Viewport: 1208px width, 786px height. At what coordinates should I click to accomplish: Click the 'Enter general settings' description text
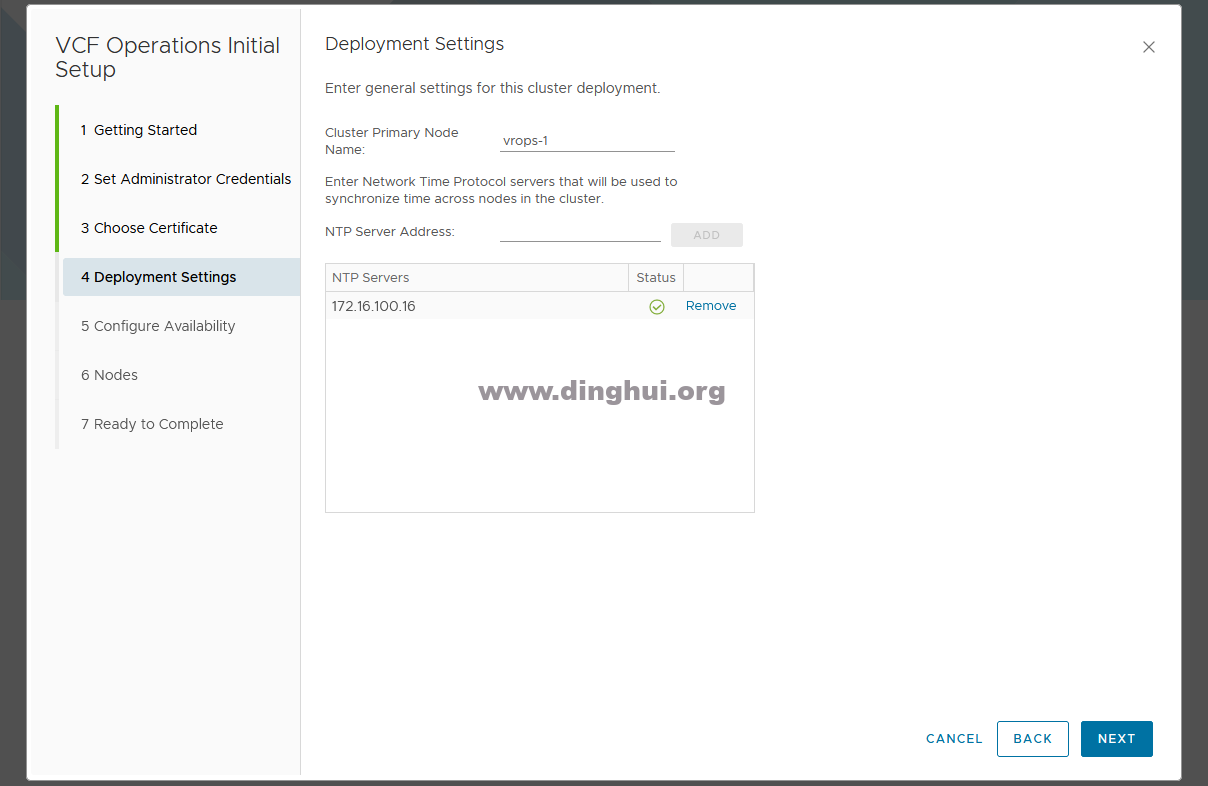coord(493,88)
